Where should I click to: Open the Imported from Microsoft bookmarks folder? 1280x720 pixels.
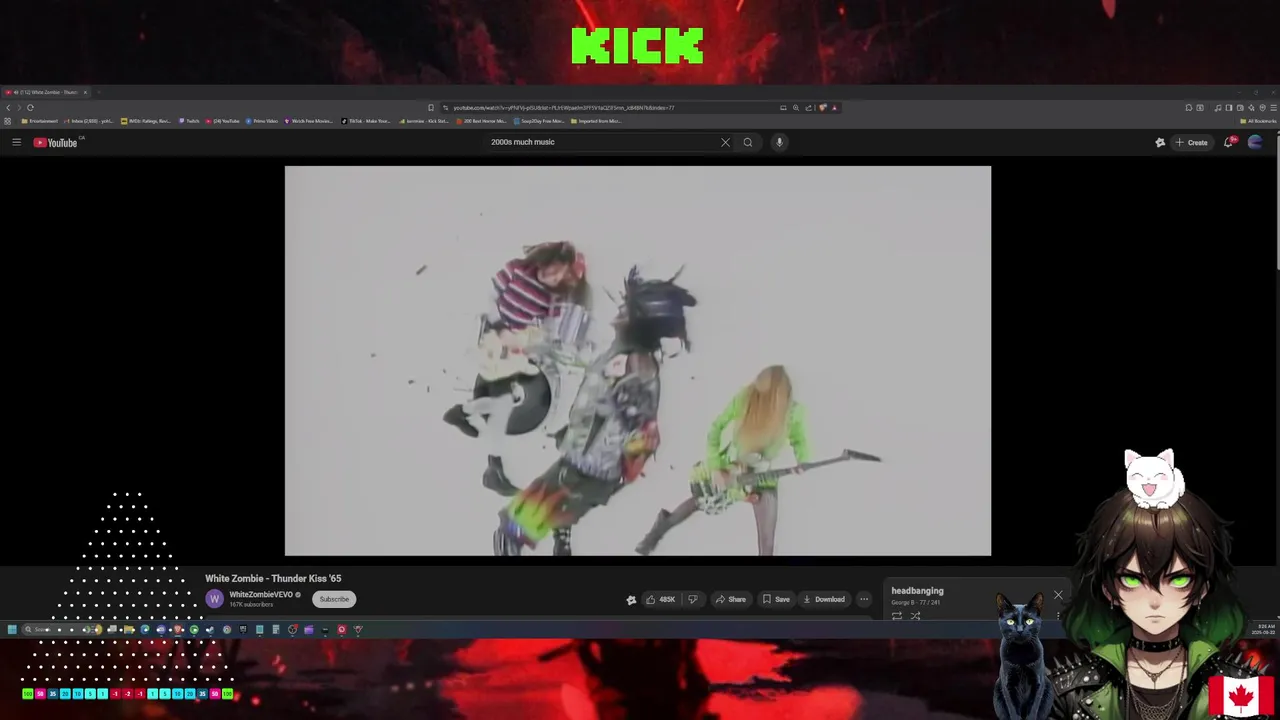[x=596, y=121]
